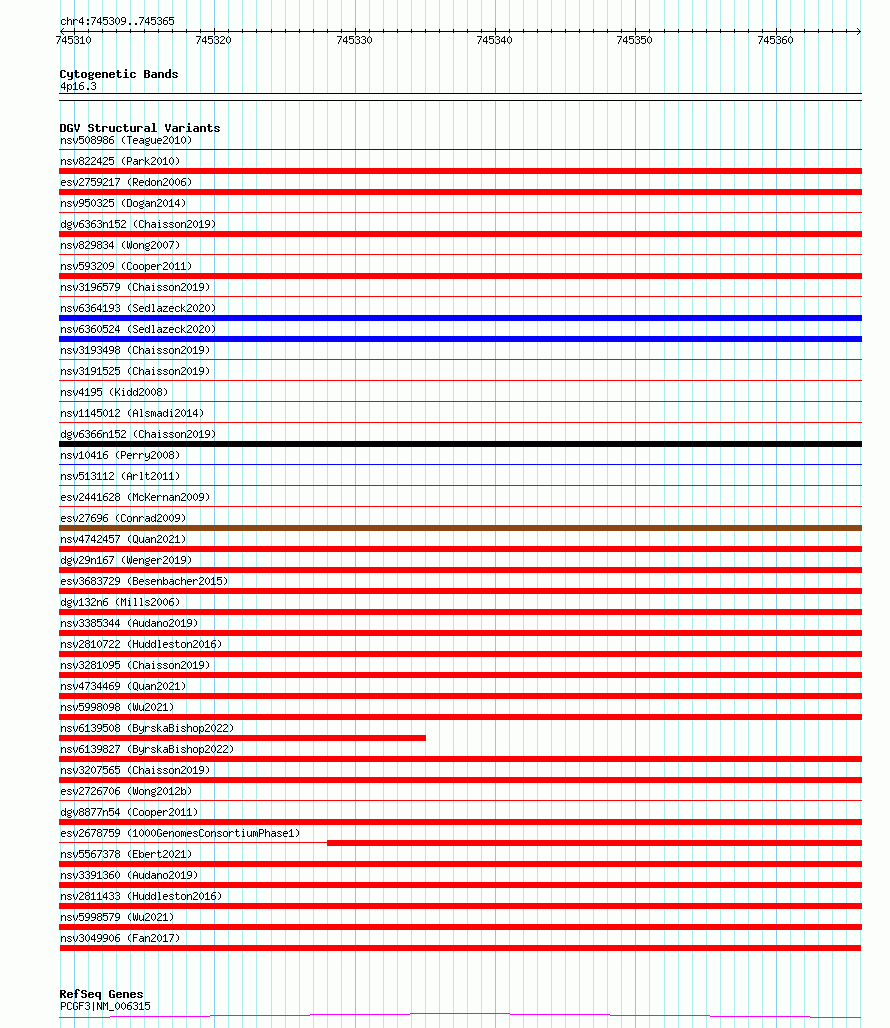Click ruler position 745310
This screenshot has height=1028, width=890.
73,40
